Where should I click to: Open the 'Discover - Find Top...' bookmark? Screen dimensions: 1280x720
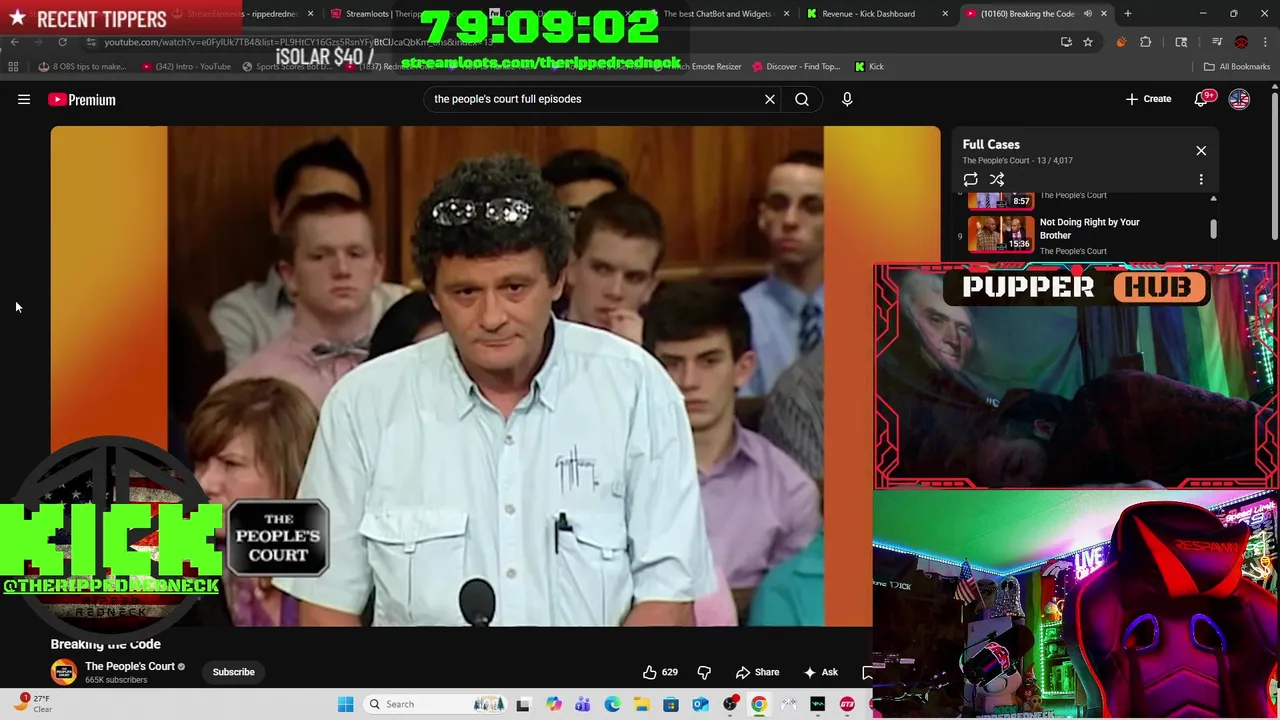click(x=798, y=66)
